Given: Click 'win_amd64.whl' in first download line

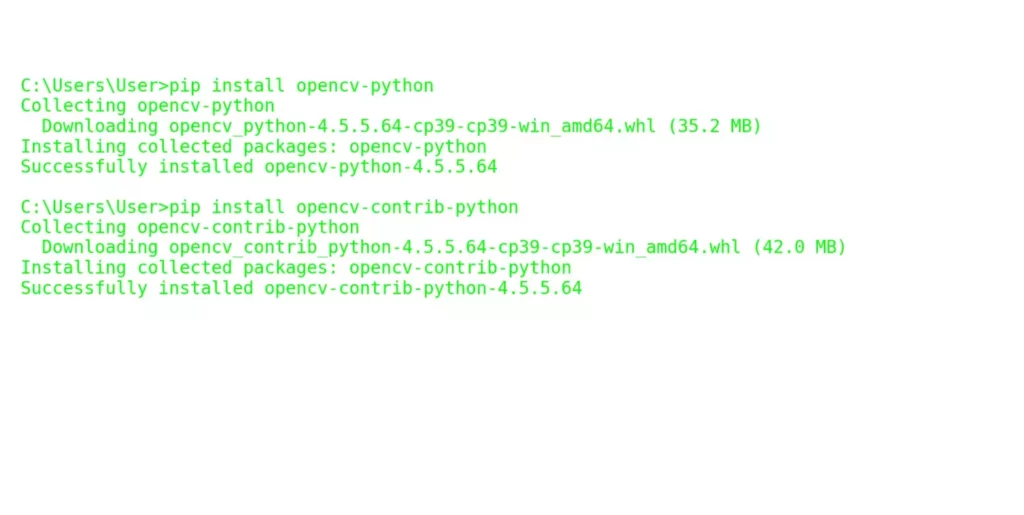Looking at the screenshot, I should pos(587,126).
